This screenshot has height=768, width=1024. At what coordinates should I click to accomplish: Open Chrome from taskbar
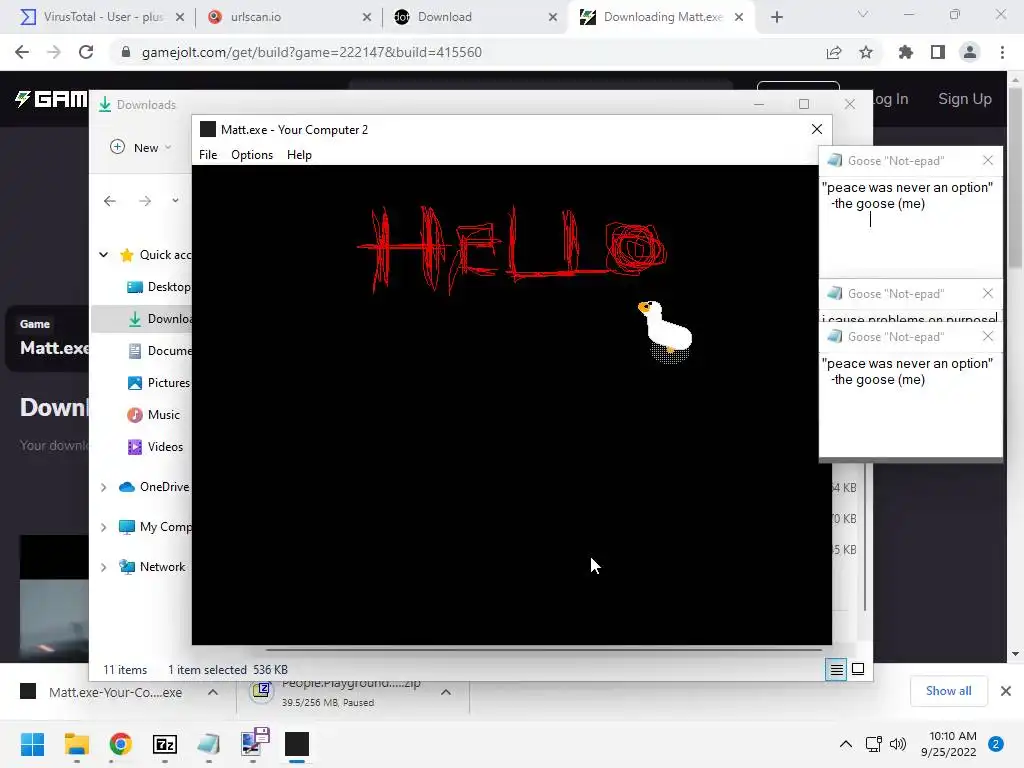pos(120,744)
